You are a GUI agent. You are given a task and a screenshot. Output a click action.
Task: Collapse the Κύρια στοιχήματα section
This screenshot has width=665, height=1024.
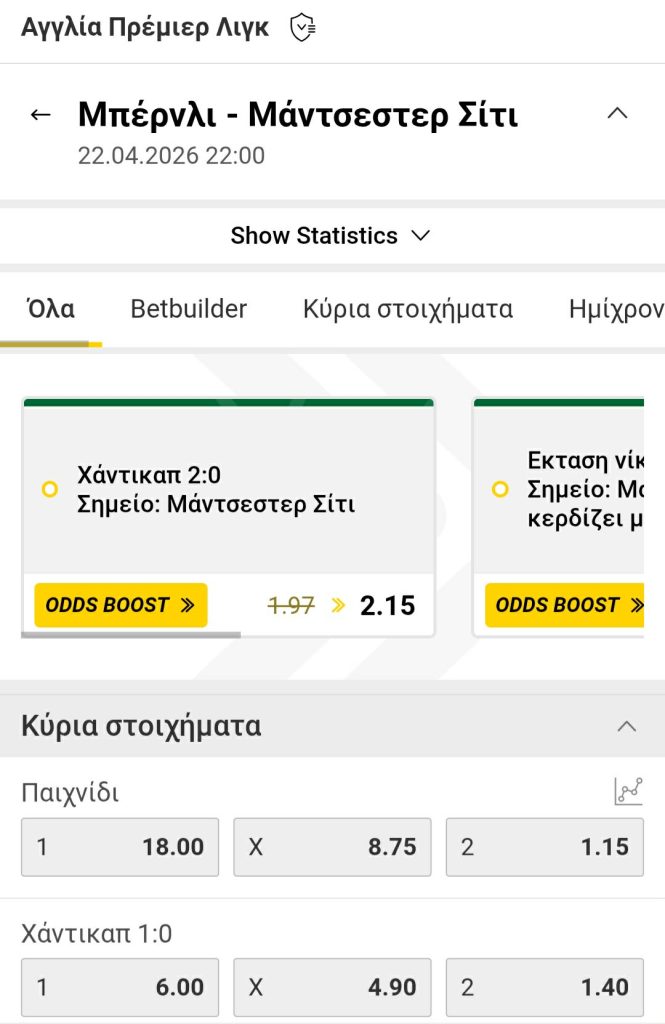click(627, 724)
